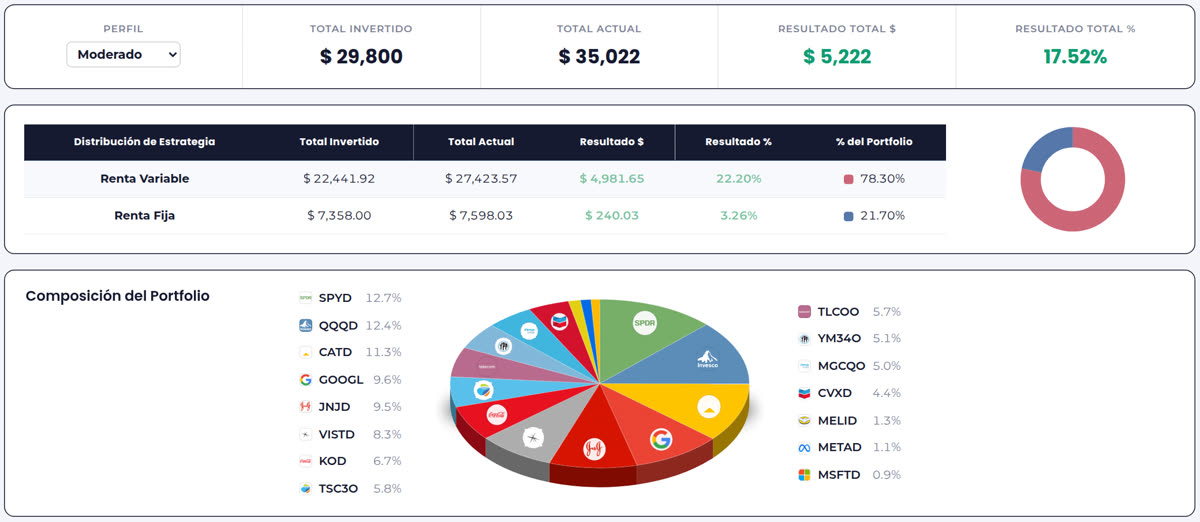Click the MELID legend icon
This screenshot has width=1200, height=522.
(x=804, y=421)
